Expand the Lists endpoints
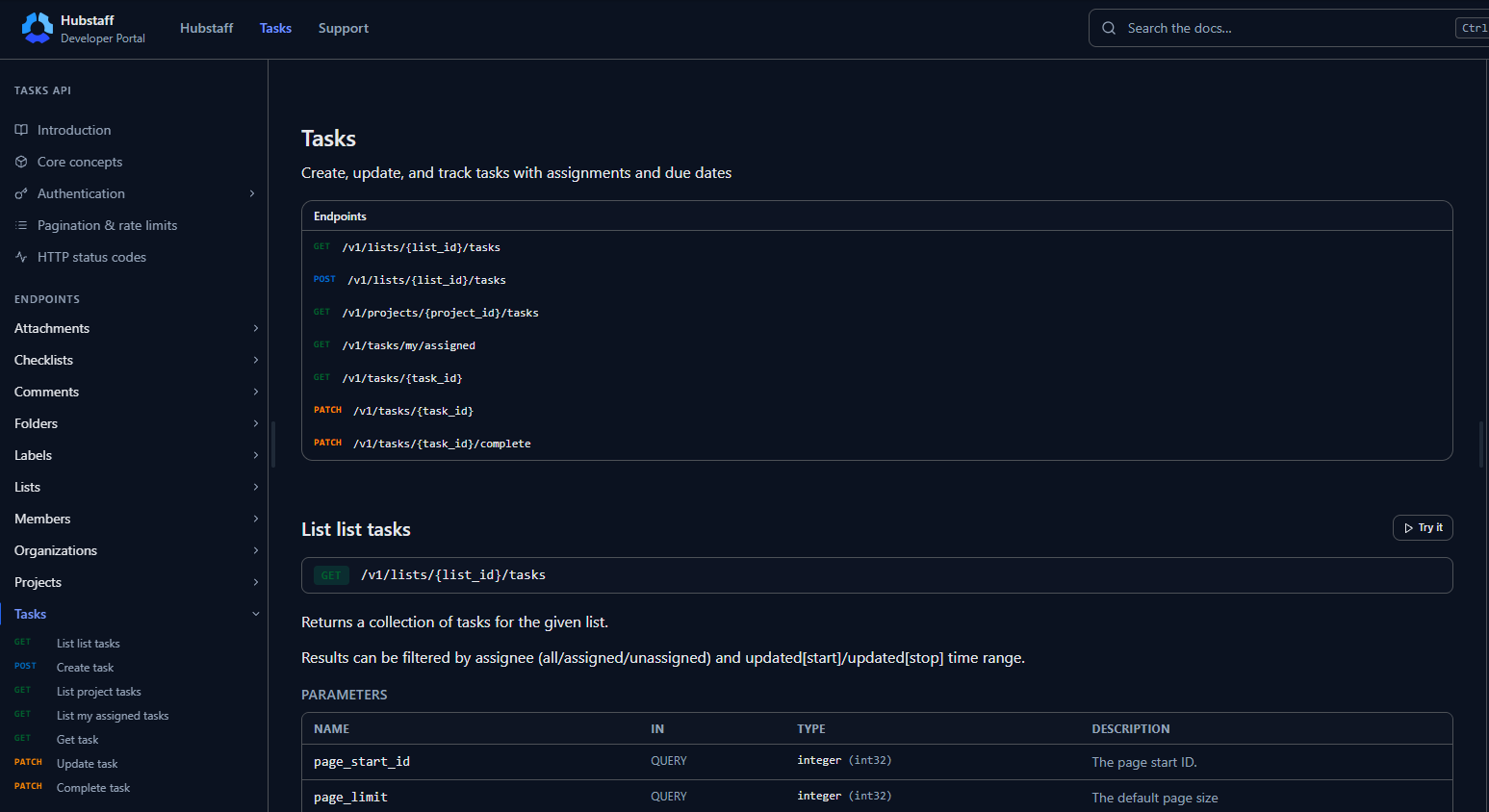The width and height of the screenshot is (1489, 812). [256, 487]
